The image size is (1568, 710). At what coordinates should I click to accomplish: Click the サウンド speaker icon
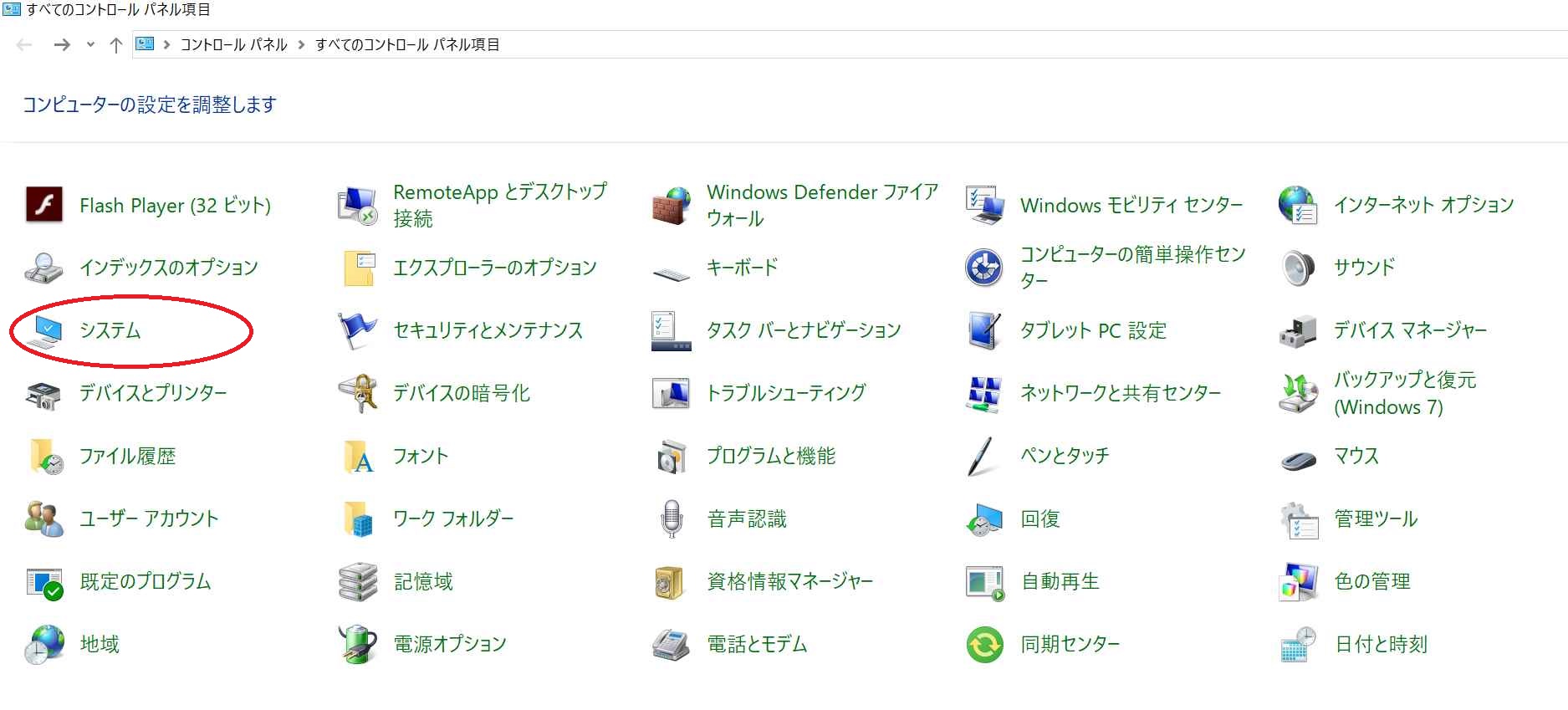[x=1298, y=268]
